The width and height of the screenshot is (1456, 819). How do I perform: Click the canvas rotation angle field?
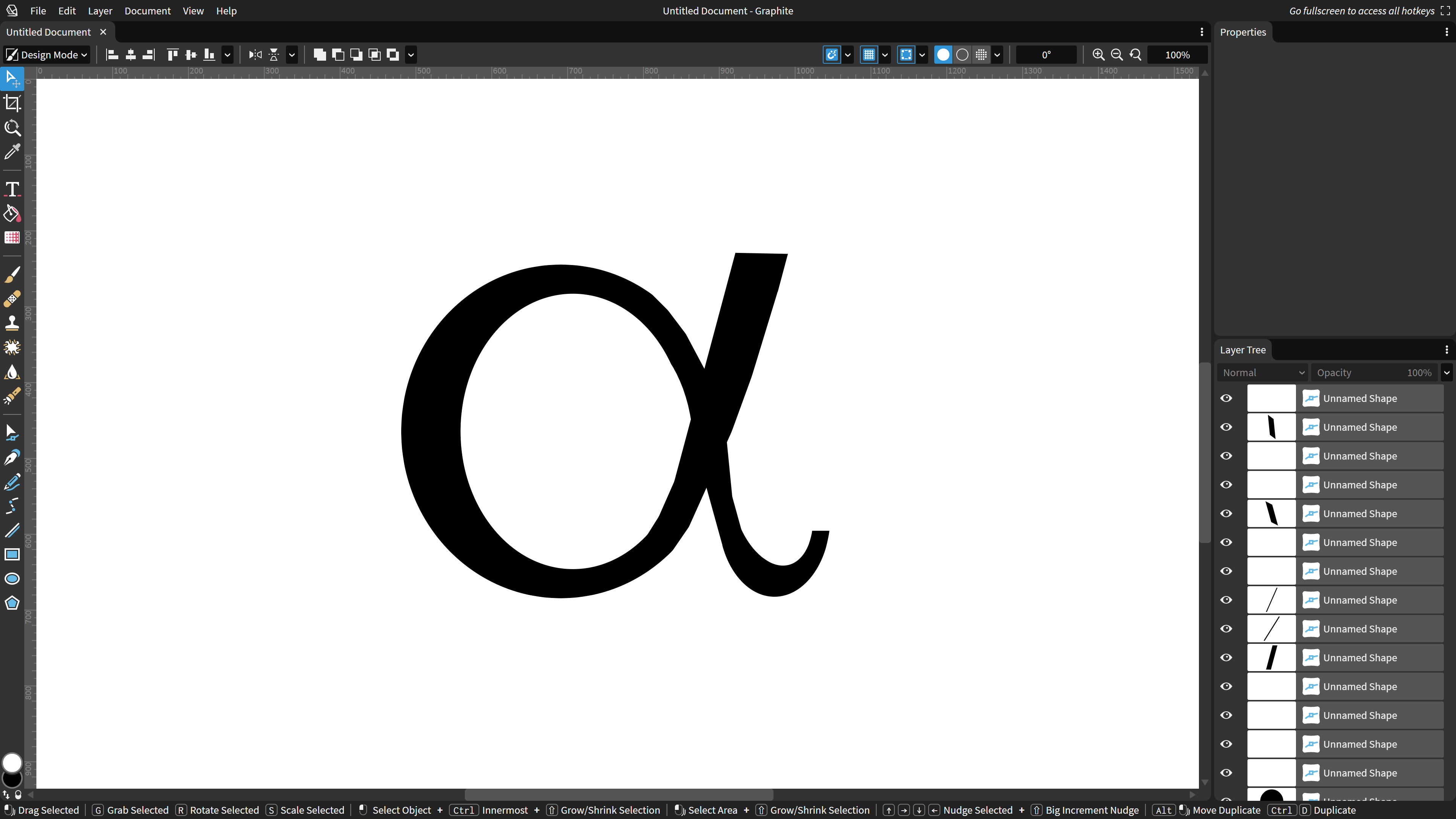(x=1046, y=55)
